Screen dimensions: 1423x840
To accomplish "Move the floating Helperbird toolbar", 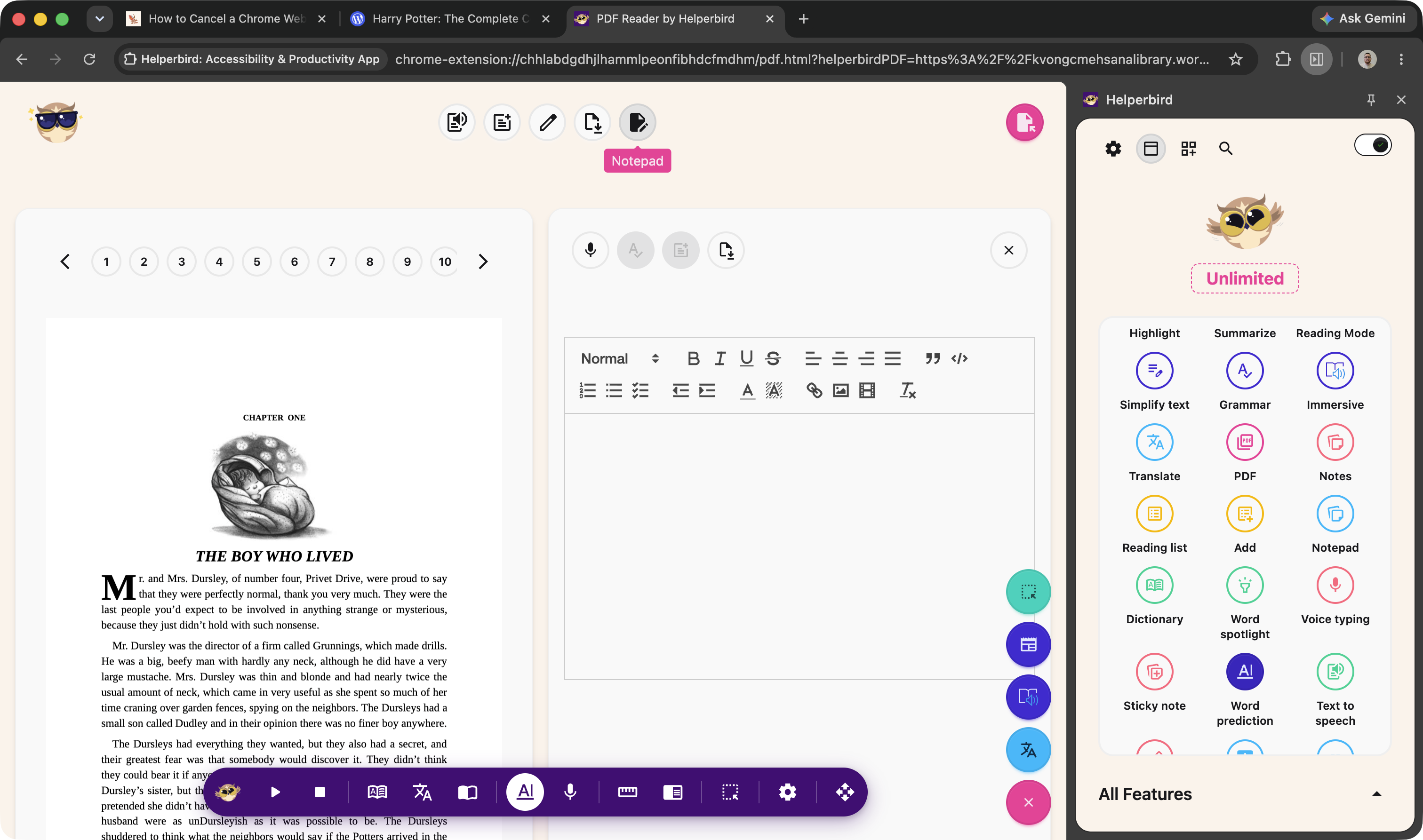I will (844, 792).
